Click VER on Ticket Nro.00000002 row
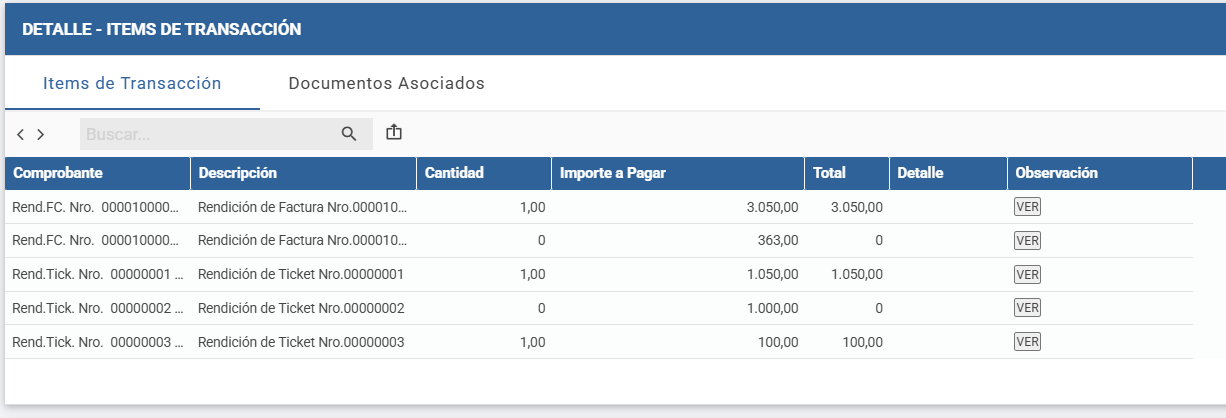1226x418 pixels. (x=1027, y=308)
